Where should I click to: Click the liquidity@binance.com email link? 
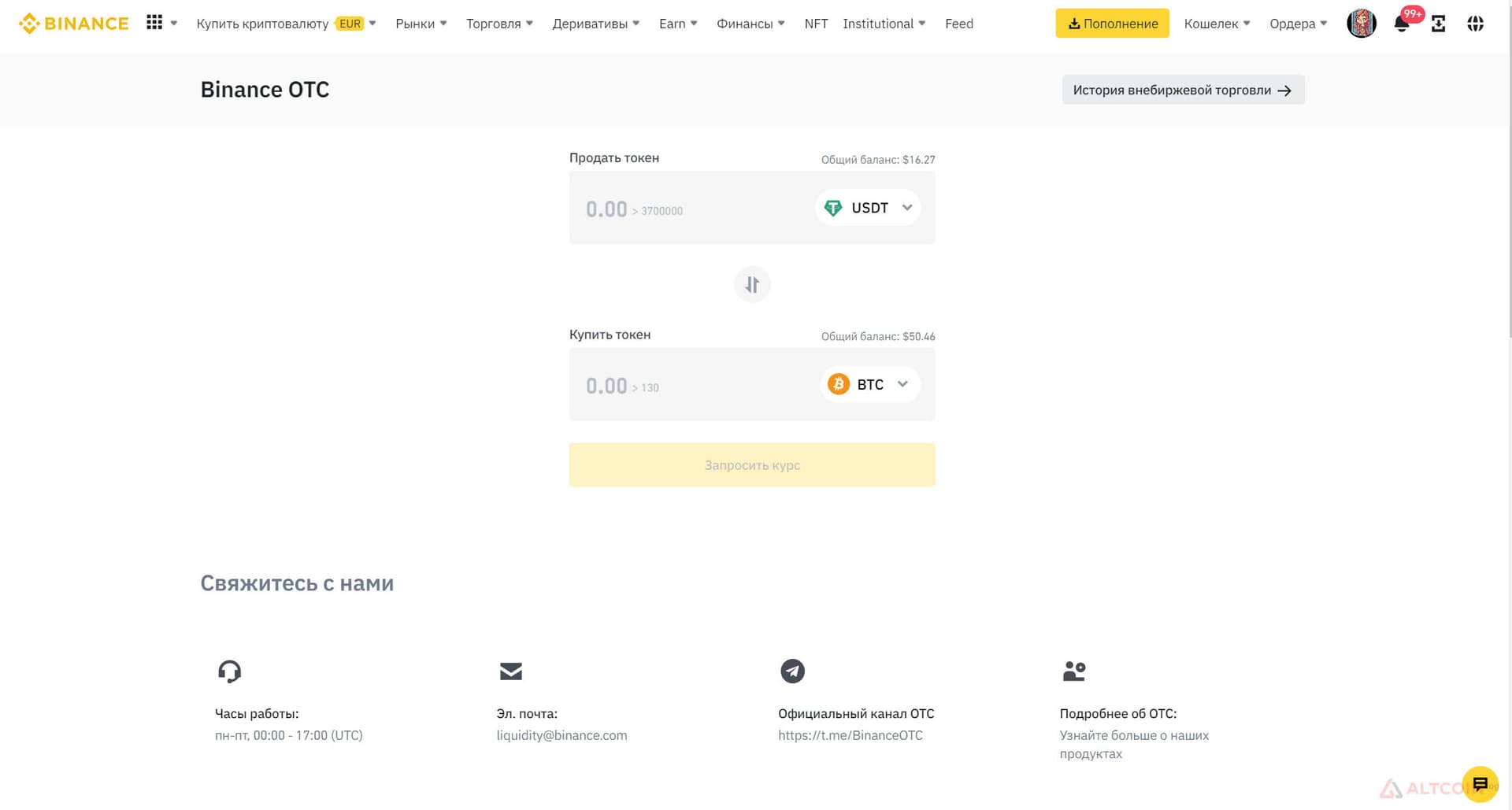tap(561, 735)
